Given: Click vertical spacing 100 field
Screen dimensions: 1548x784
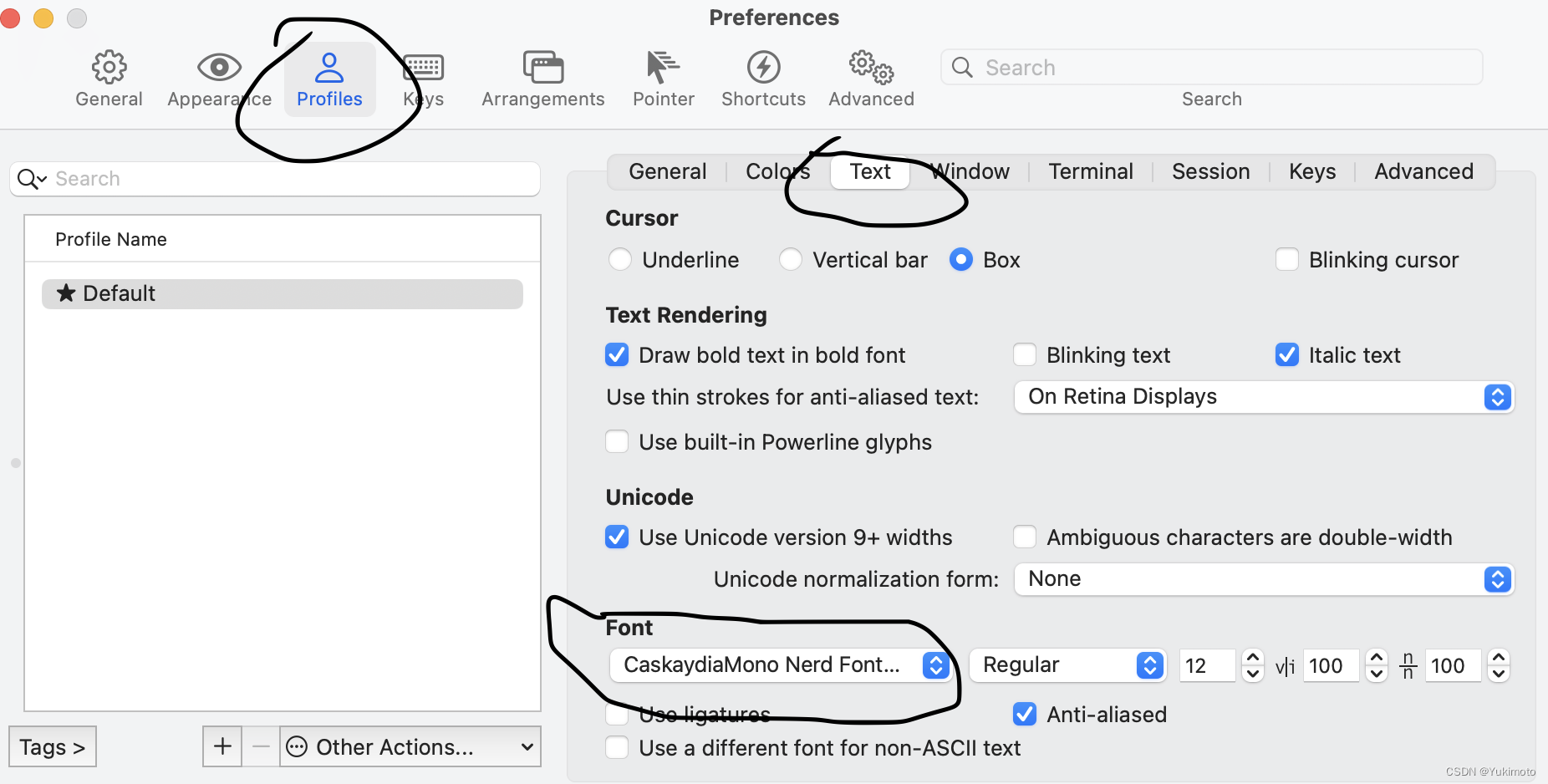Looking at the screenshot, I should tap(1454, 665).
